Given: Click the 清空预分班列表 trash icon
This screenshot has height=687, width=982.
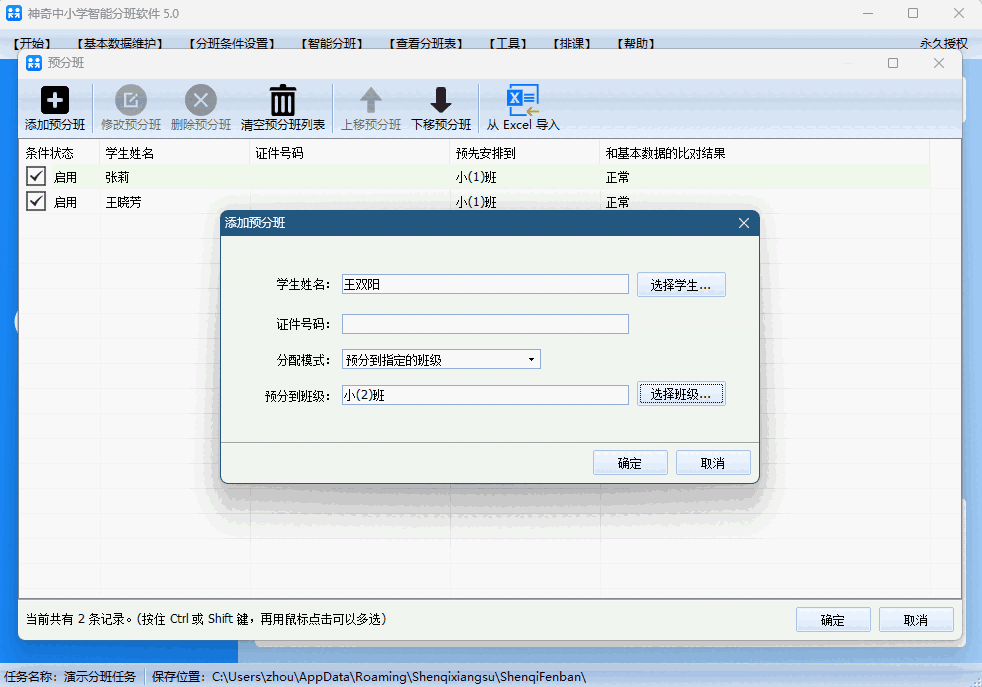Looking at the screenshot, I should coord(283,99).
